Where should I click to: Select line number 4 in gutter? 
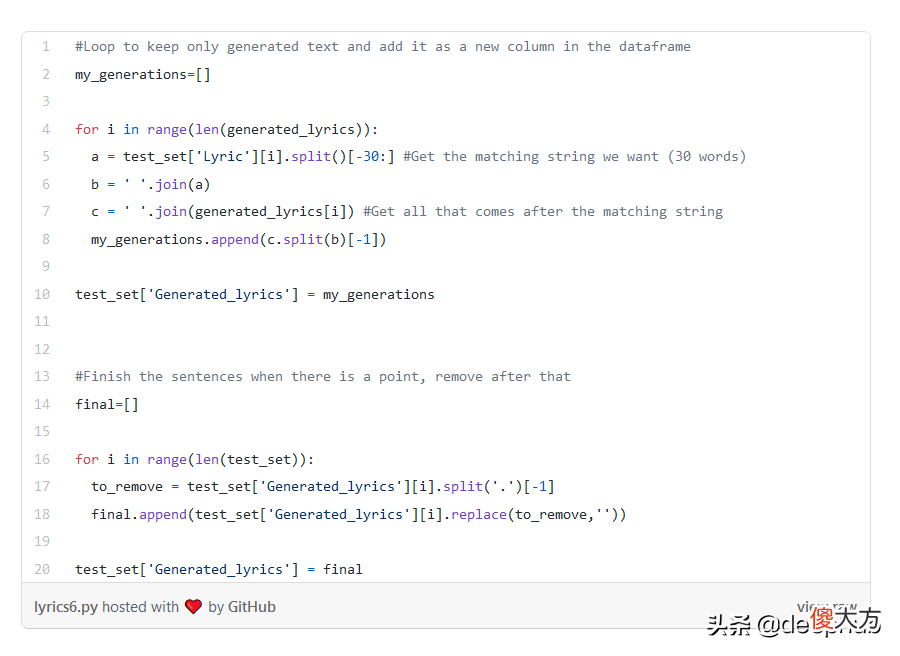(x=46, y=129)
